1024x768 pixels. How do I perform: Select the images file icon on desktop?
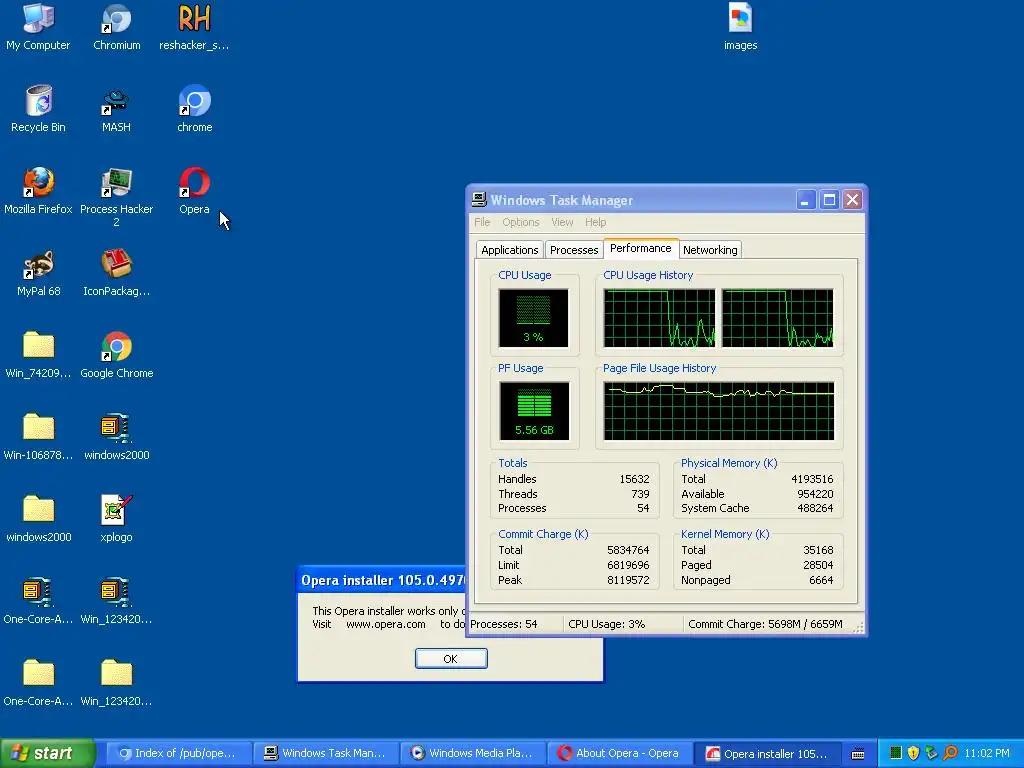740,27
